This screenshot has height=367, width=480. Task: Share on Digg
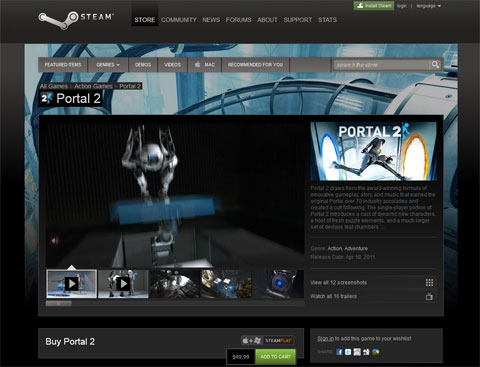click(x=366, y=352)
